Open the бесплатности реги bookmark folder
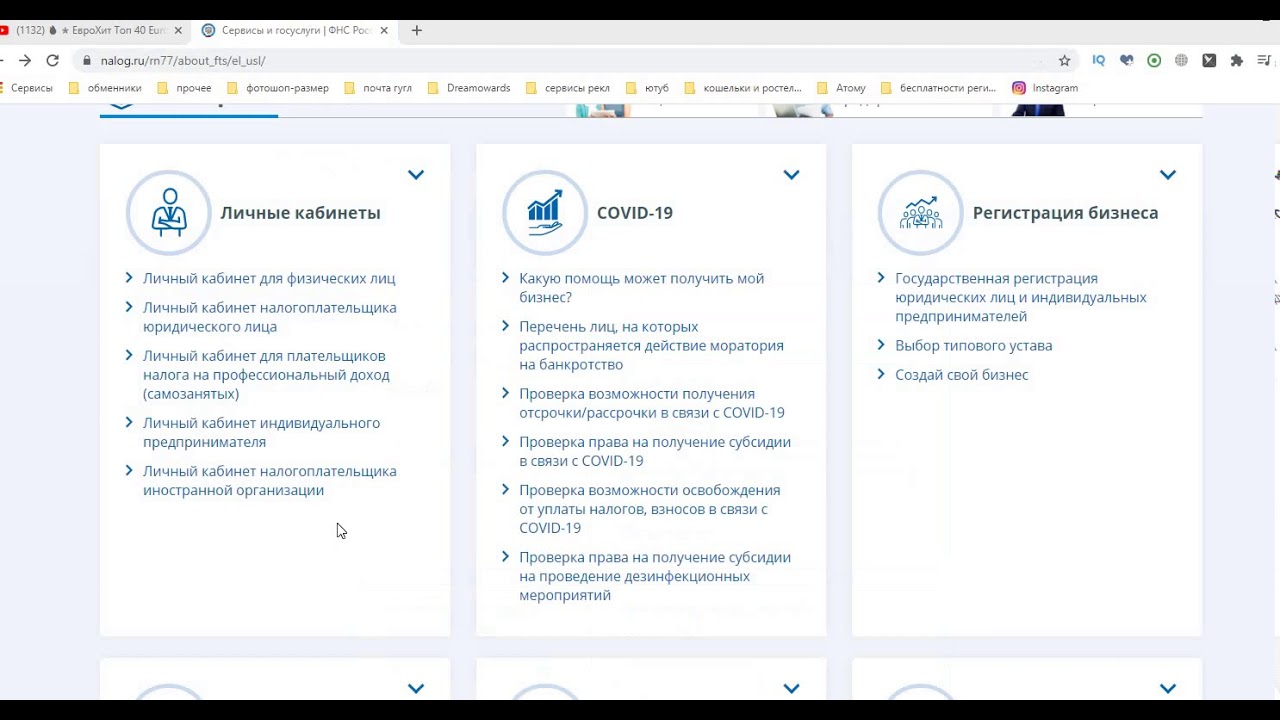Viewport: 1280px width, 720px height. [938, 88]
